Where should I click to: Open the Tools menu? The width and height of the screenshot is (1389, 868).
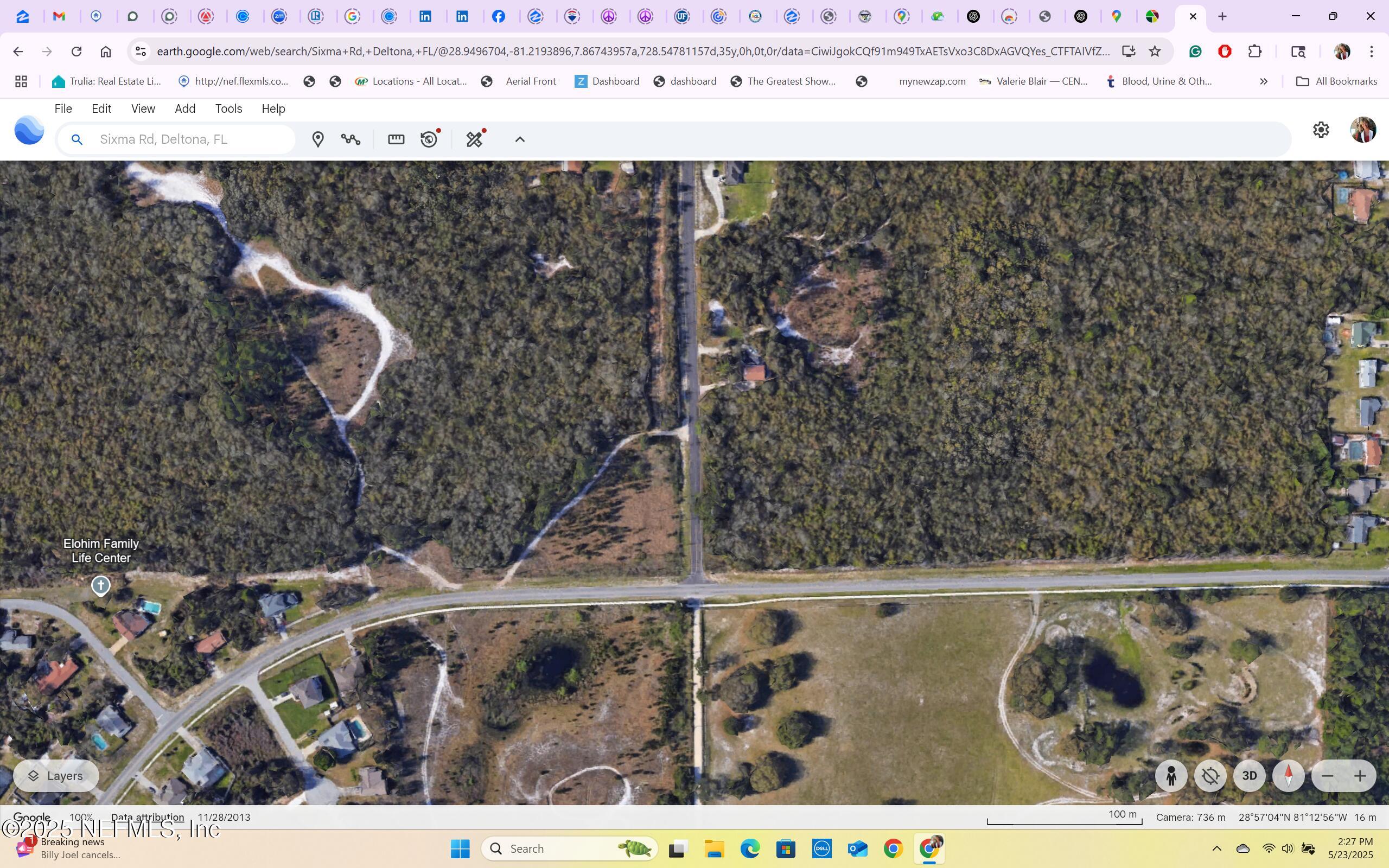(x=228, y=108)
